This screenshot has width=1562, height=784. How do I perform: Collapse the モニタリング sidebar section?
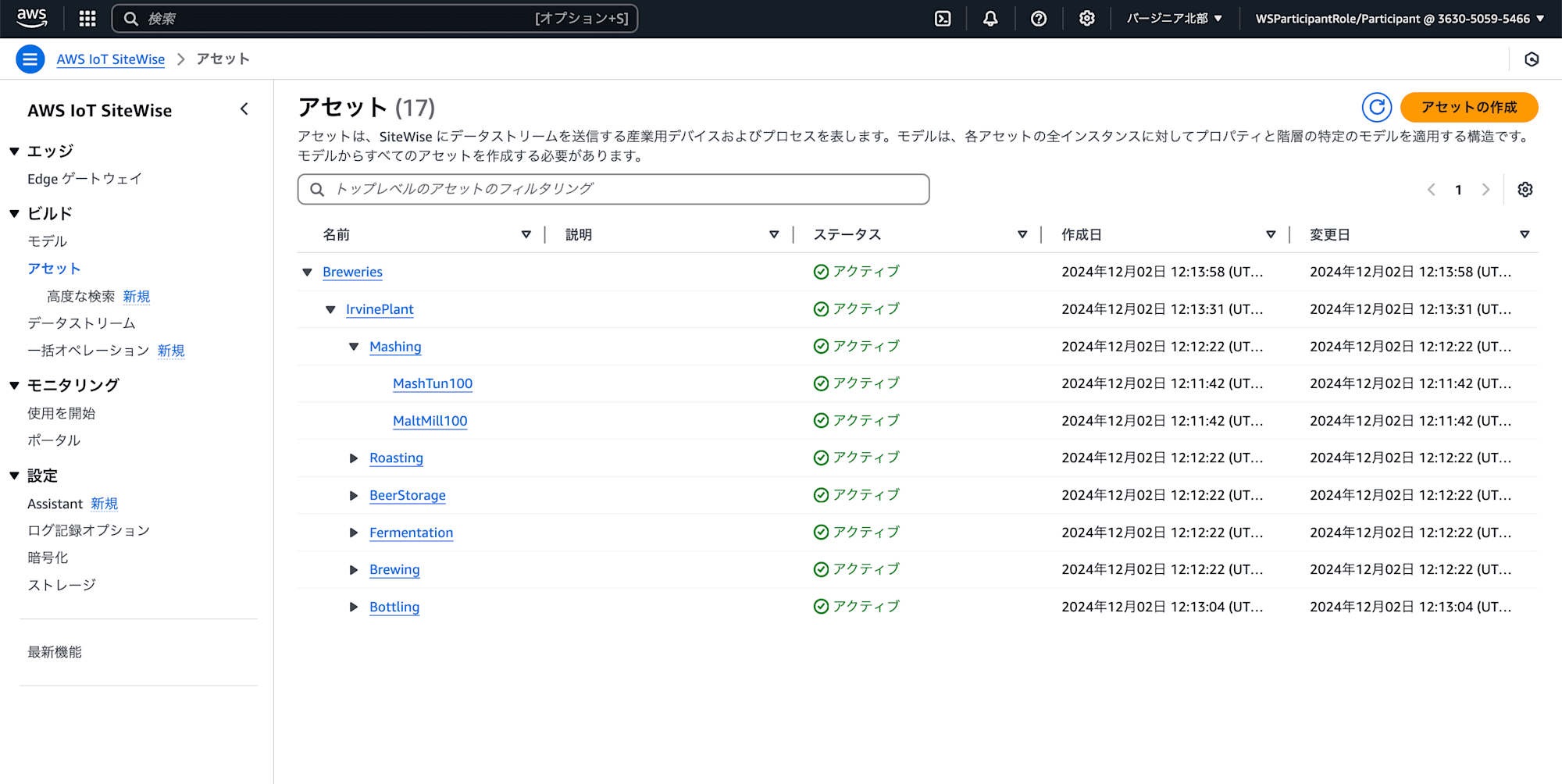[14, 385]
